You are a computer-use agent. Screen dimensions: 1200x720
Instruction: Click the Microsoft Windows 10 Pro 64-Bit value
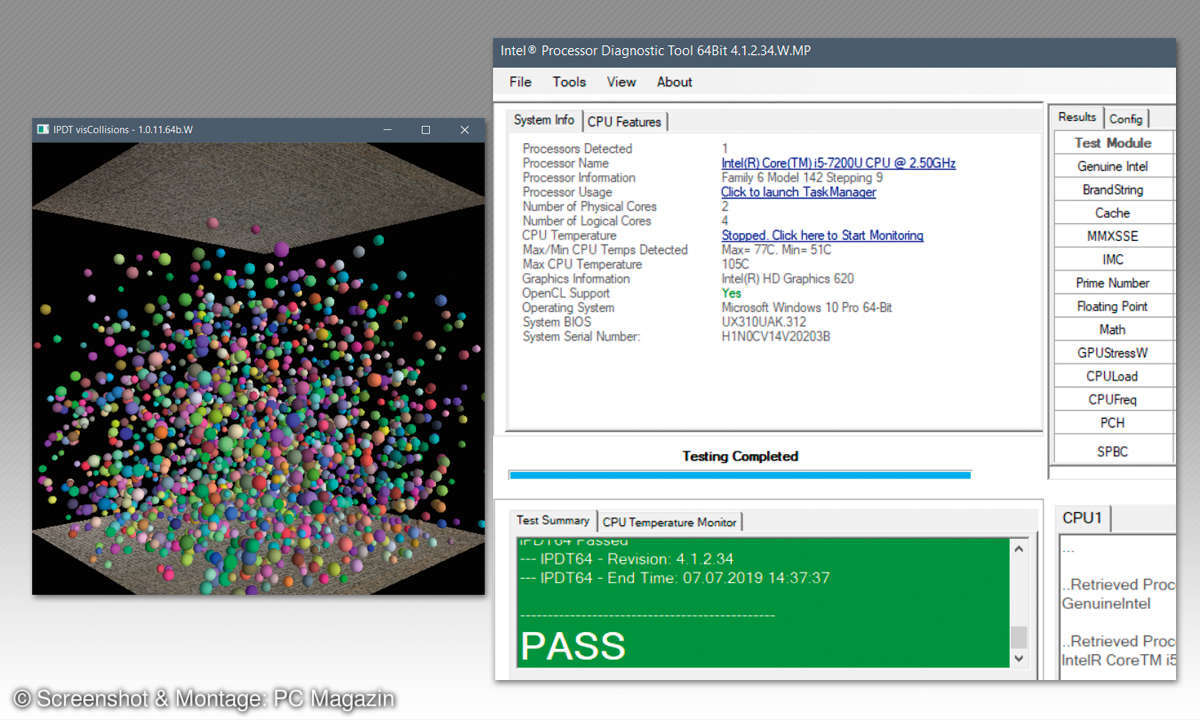806,308
